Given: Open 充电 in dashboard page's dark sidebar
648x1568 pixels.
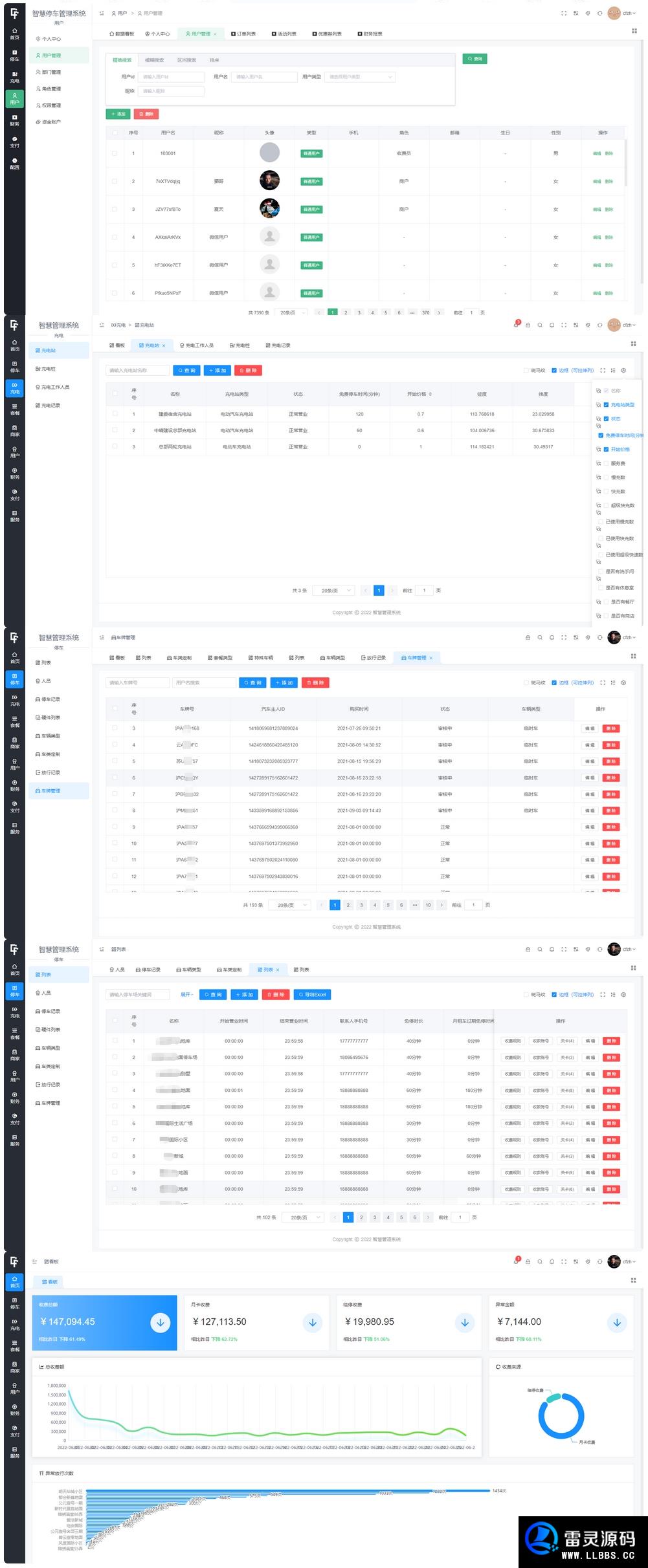Looking at the screenshot, I should click(x=15, y=1325).
